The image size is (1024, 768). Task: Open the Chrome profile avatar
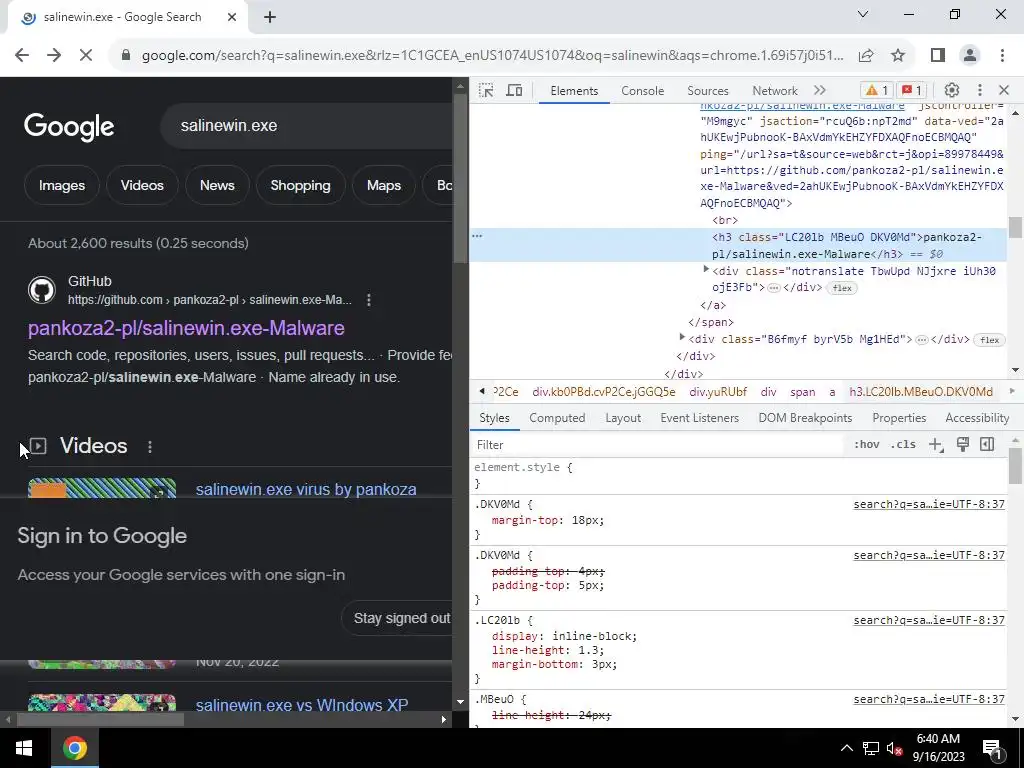[970, 56]
